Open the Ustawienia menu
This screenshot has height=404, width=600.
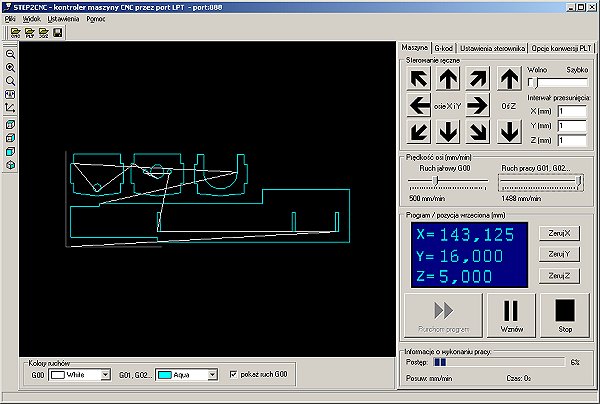[x=63, y=19]
